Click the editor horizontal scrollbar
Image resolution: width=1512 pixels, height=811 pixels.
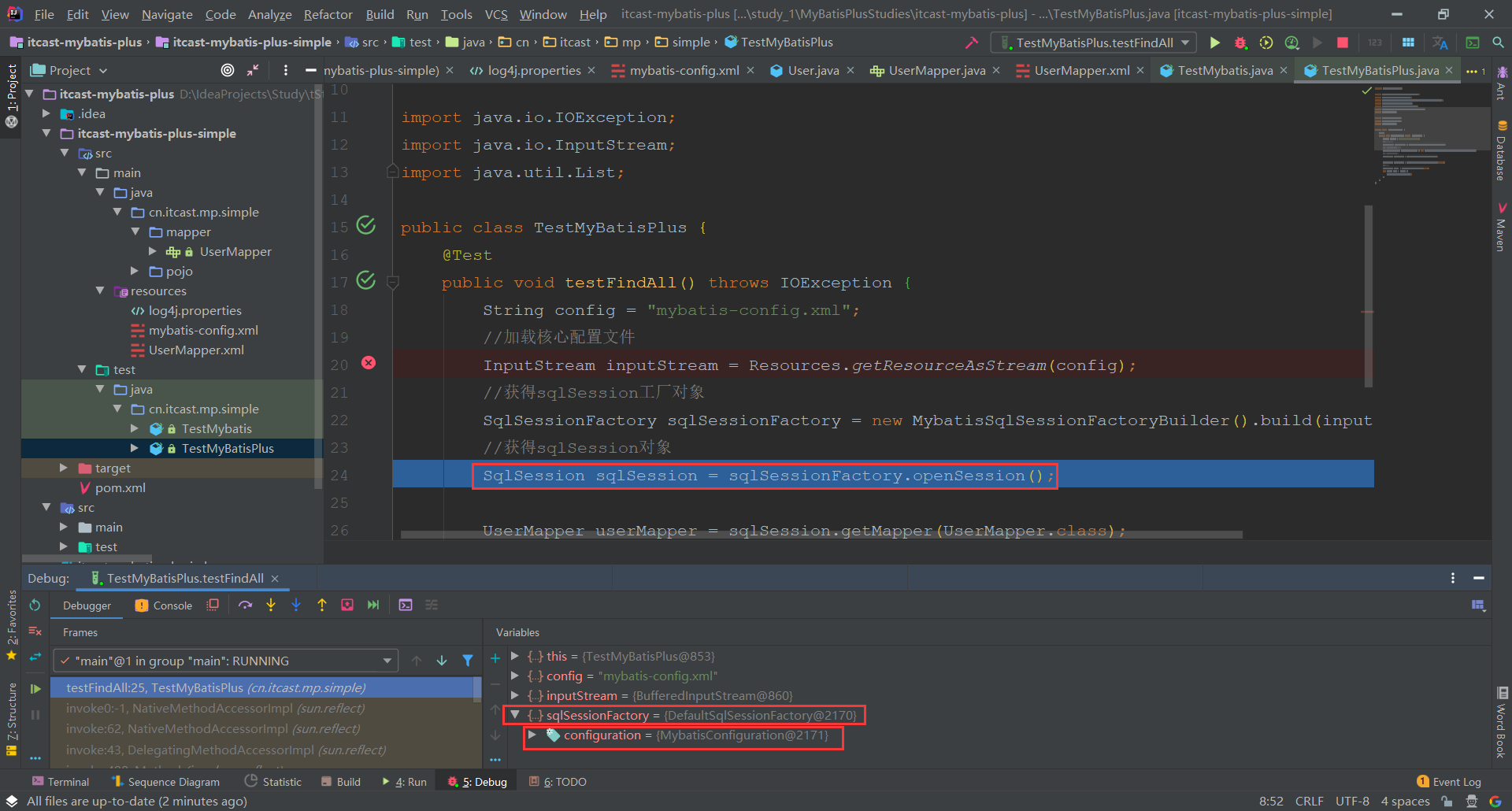821,535
